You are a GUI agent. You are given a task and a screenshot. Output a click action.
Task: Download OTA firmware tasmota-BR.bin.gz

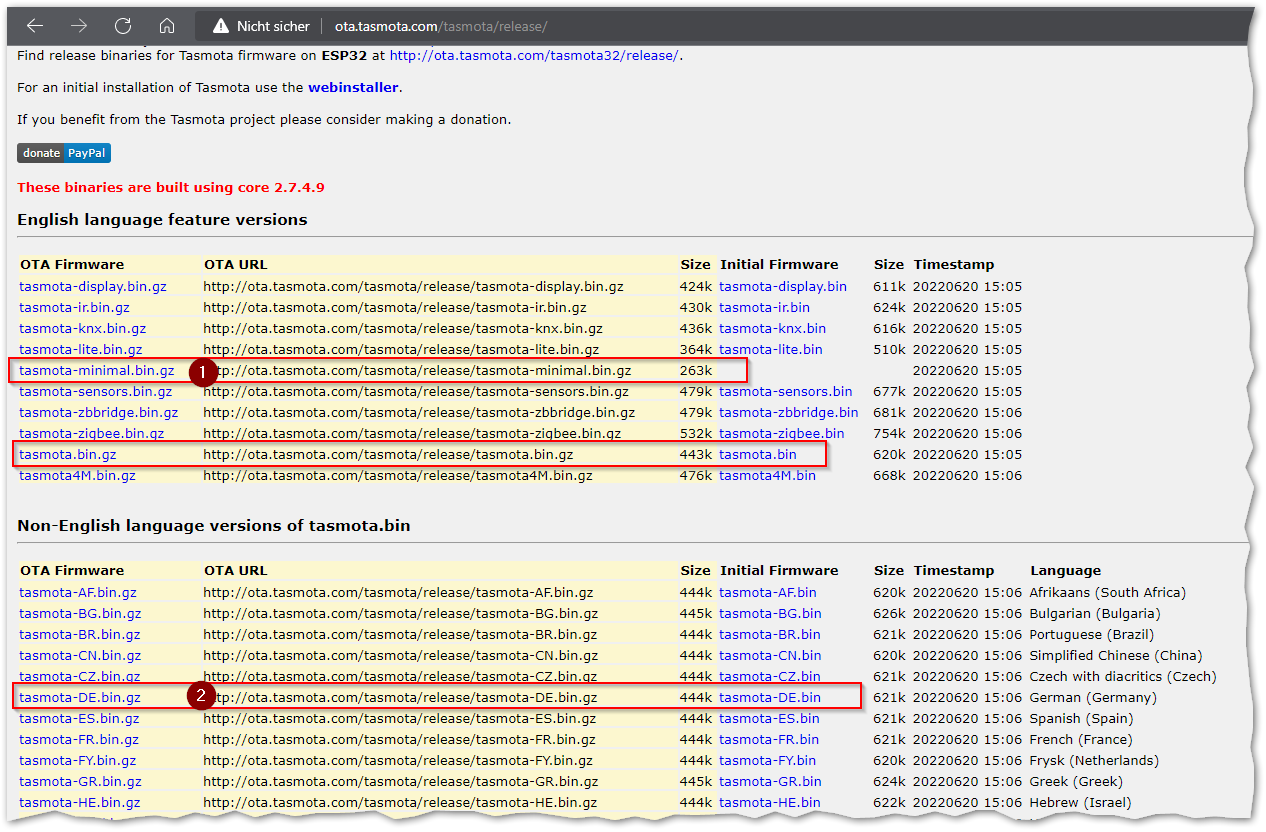click(80, 635)
